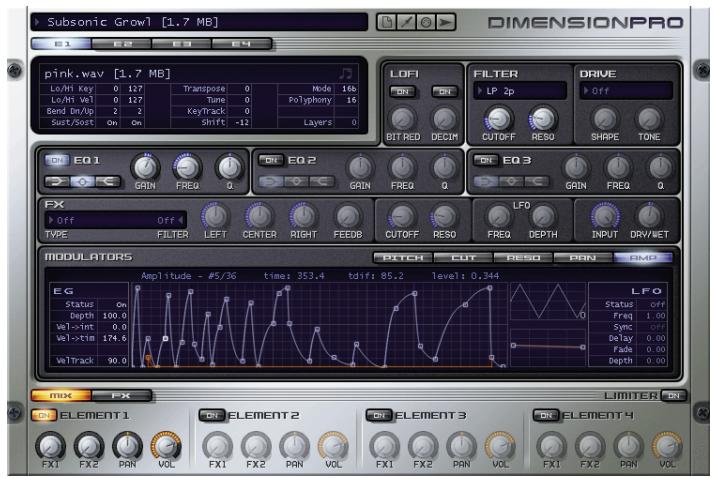Switch to the MIX page tab
Image resolution: width=715 pixels, height=478 pixels.
pos(61,395)
